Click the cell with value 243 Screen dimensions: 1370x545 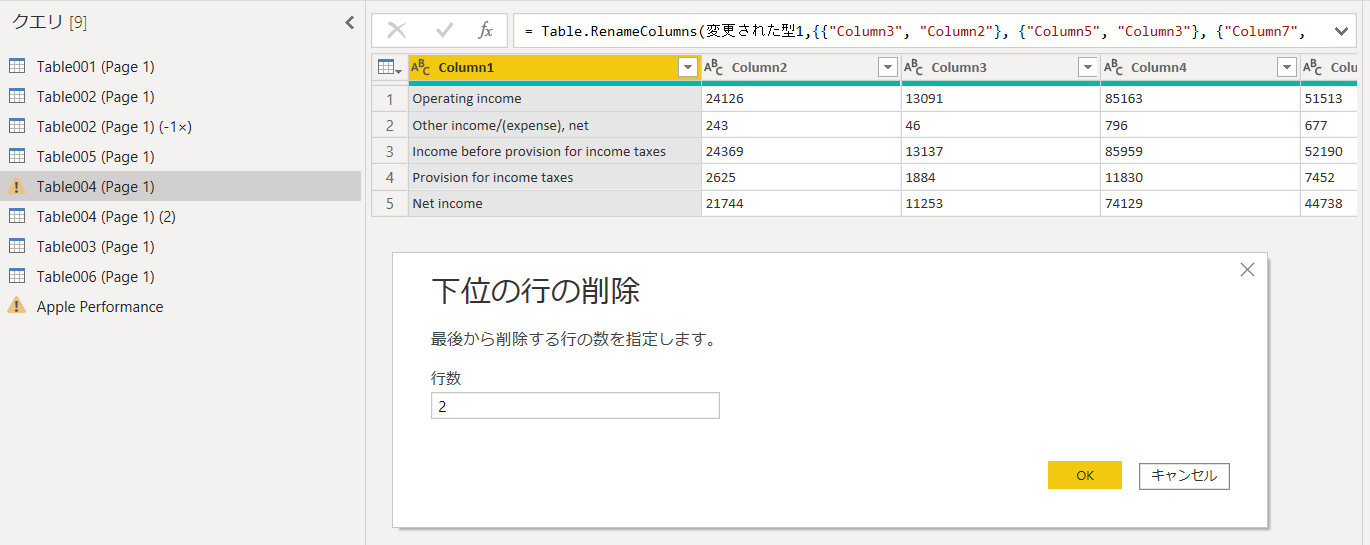(x=801, y=125)
